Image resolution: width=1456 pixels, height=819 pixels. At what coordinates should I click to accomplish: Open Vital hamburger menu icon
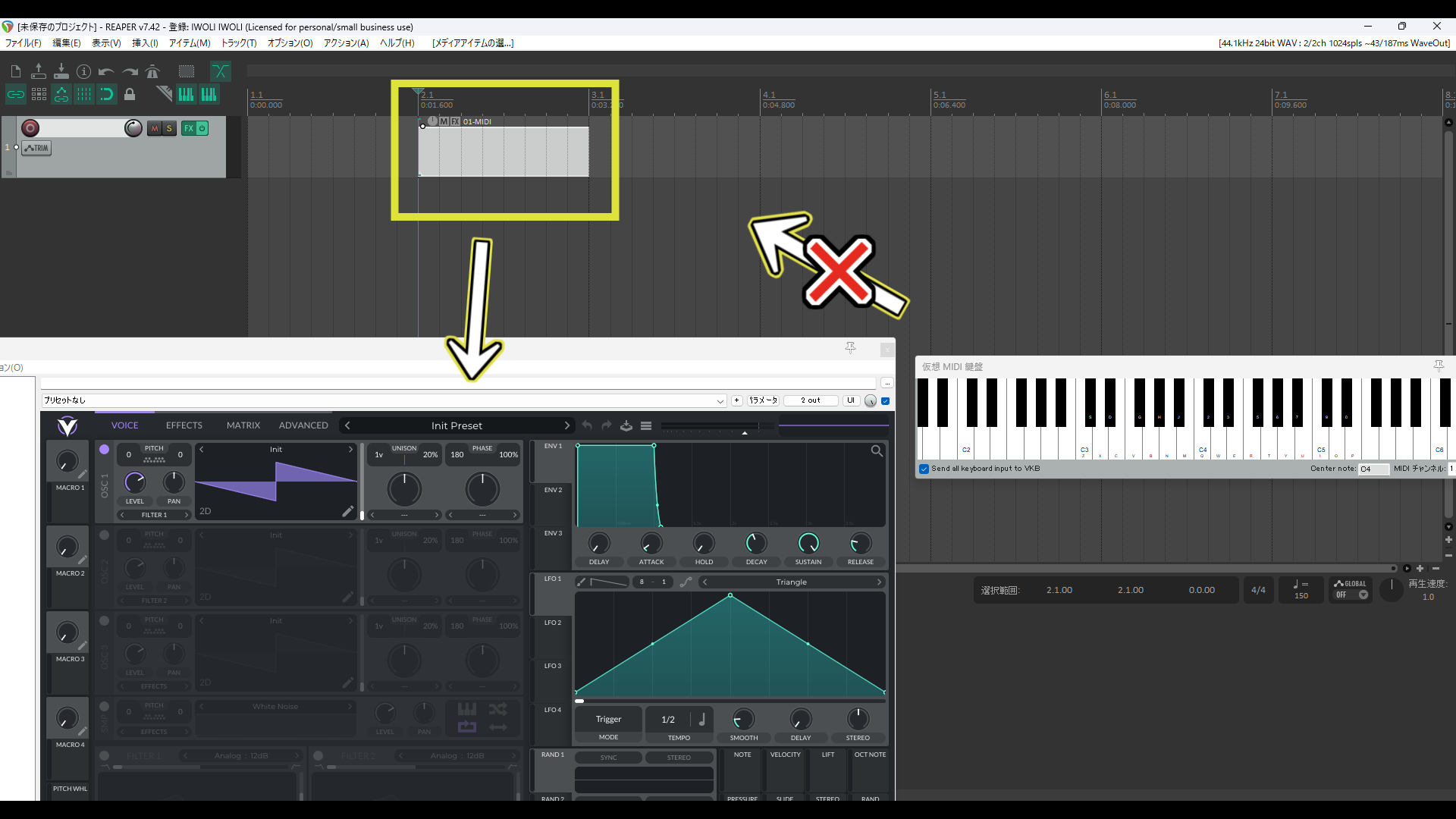pyautogui.click(x=646, y=426)
